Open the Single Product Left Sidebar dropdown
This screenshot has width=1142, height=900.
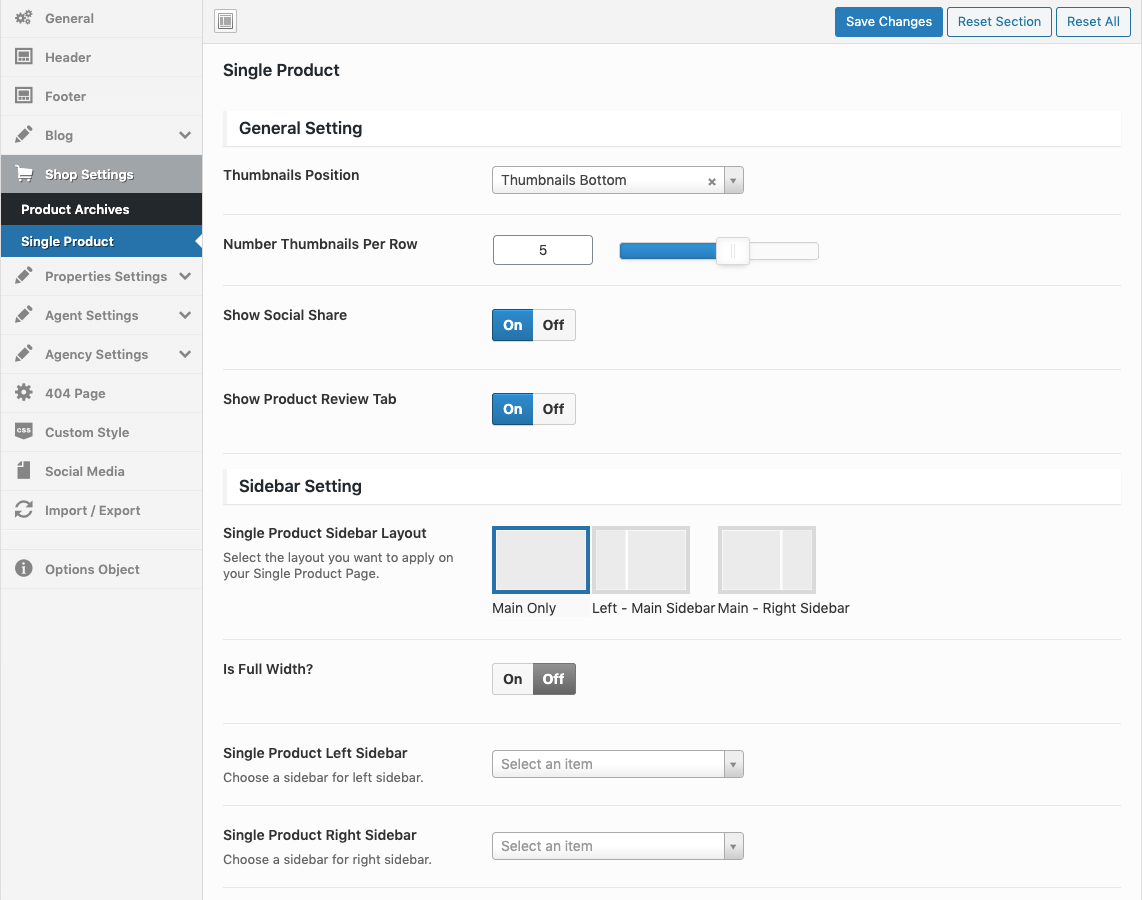pos(617,764)
